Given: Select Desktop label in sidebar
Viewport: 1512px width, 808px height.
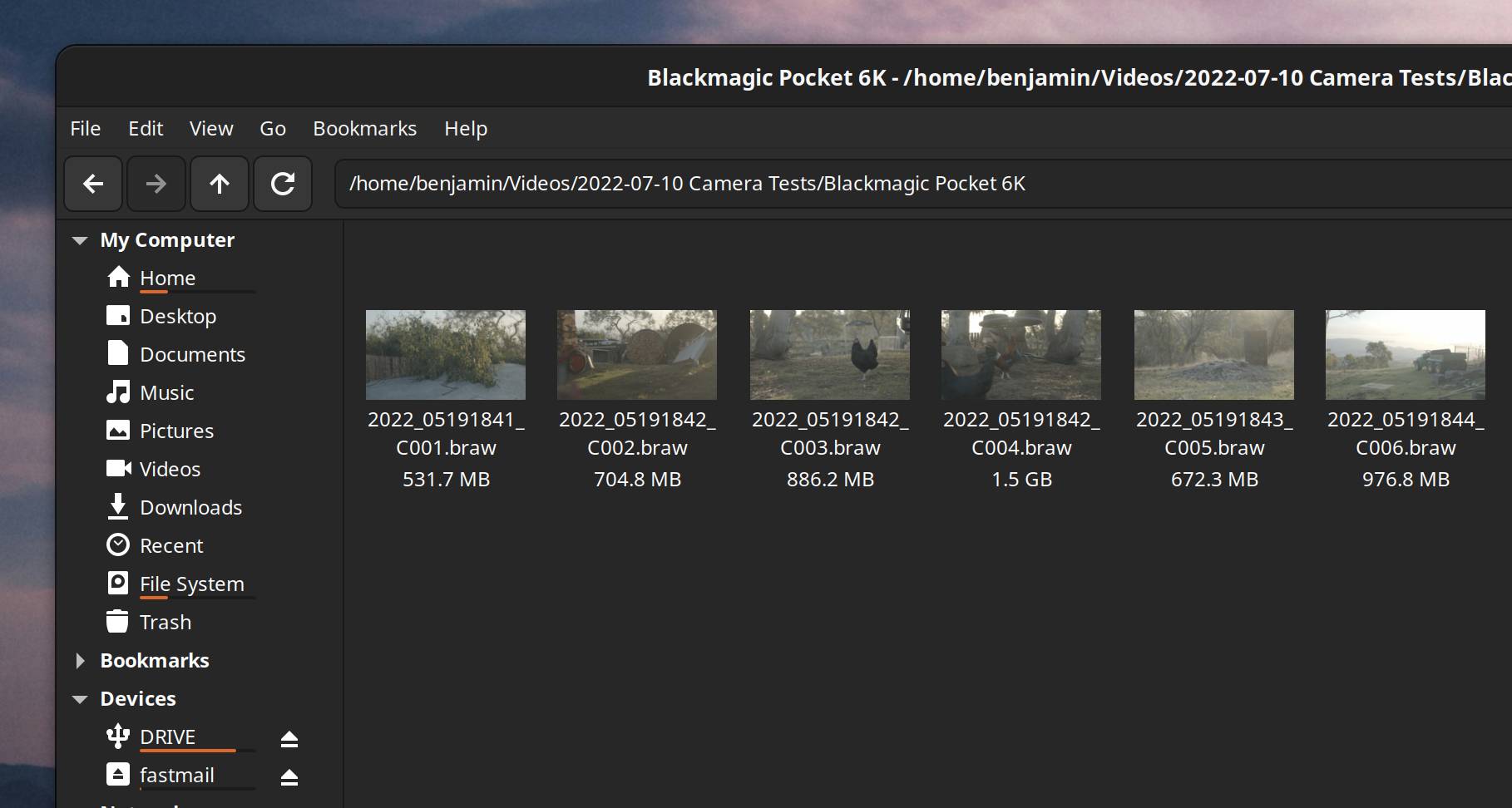Looking at the screenshot, I should pos(178,317).
